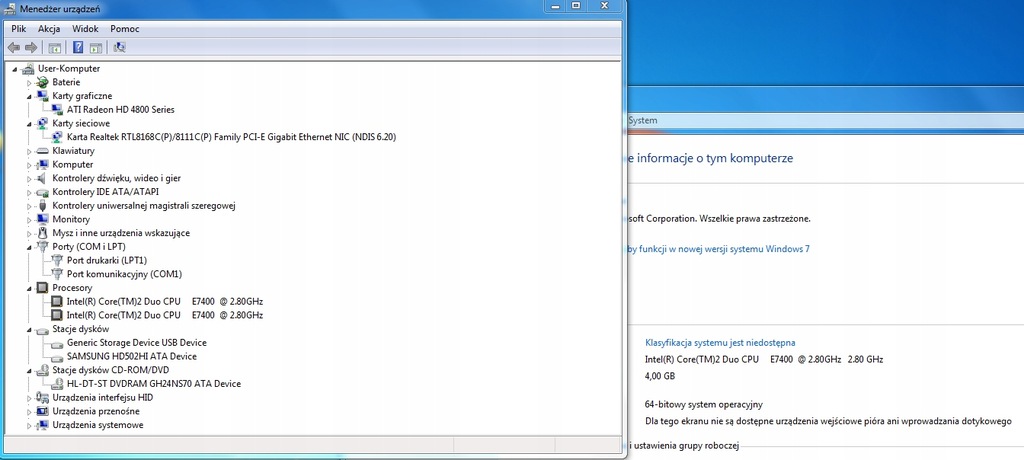Click the mouse icon for Mysz i inne urządzenia
This screenshot has height=460, width=1024.
click(42, 233)
